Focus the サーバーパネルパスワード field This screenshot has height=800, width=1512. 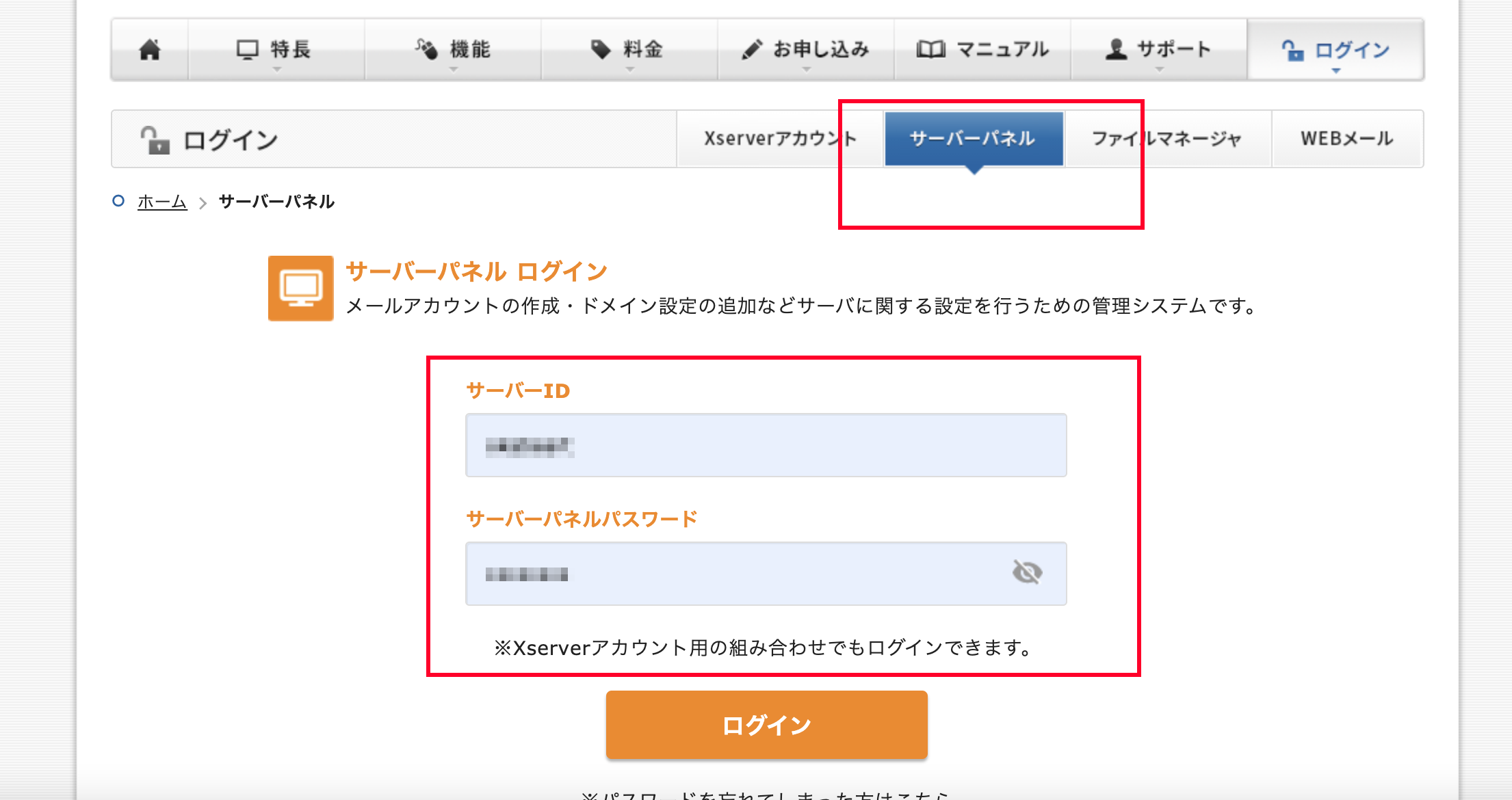point(739,574)
